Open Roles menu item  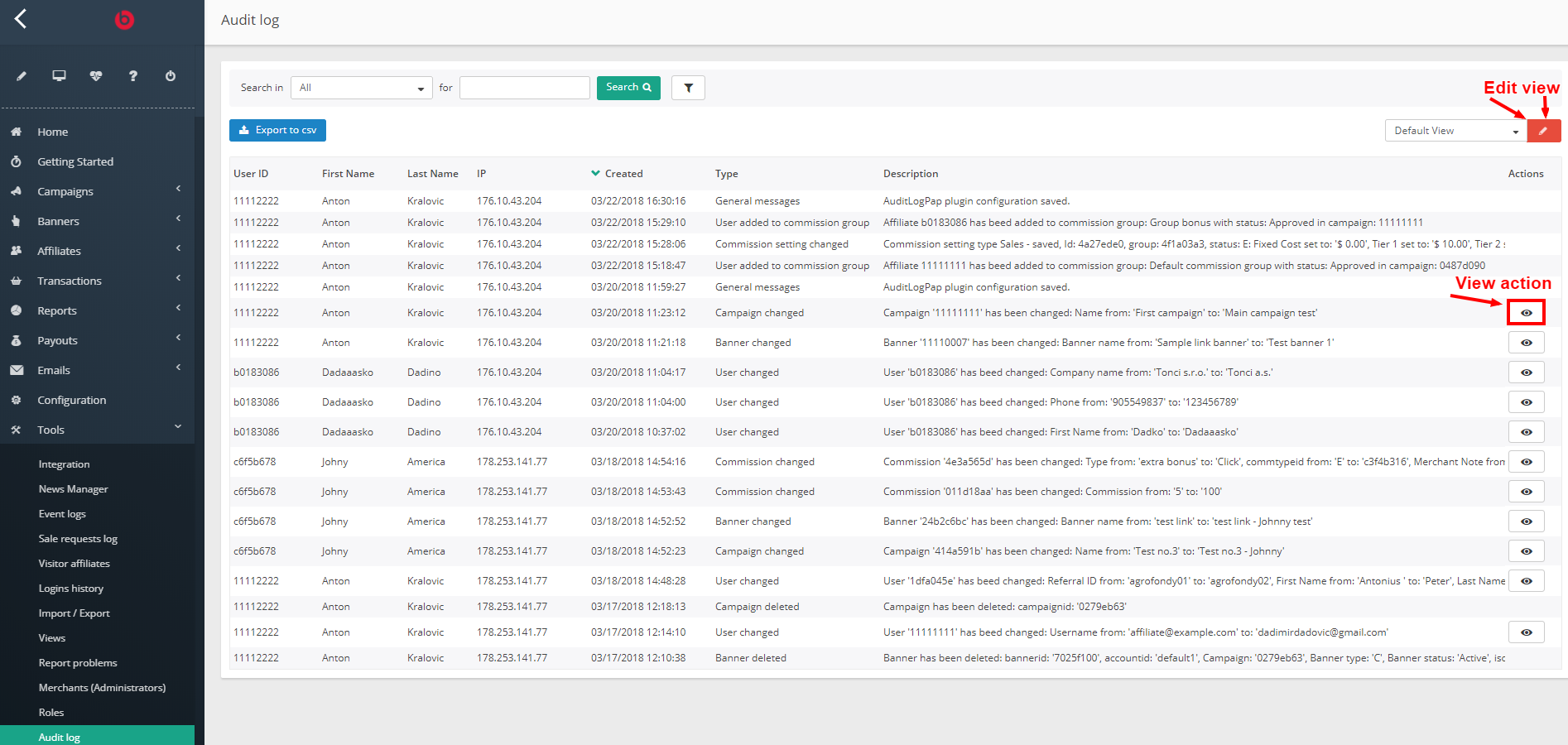(x=51, y=713)
